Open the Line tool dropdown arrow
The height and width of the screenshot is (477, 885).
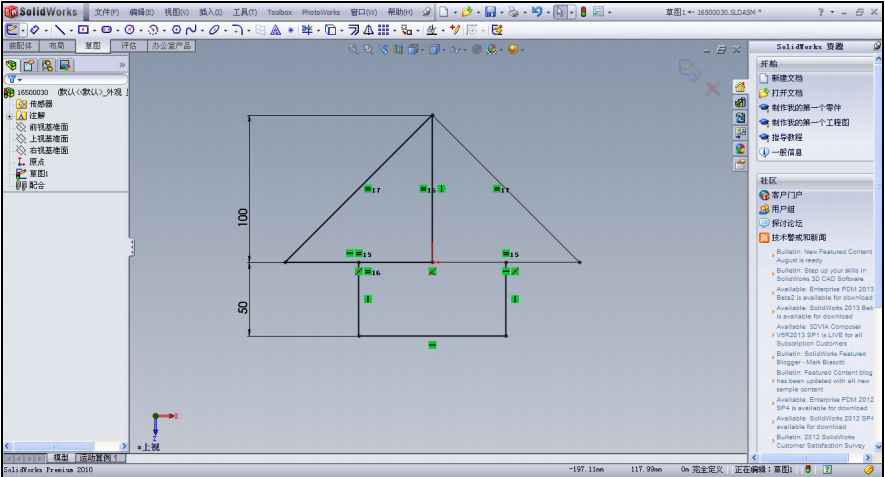71,30
